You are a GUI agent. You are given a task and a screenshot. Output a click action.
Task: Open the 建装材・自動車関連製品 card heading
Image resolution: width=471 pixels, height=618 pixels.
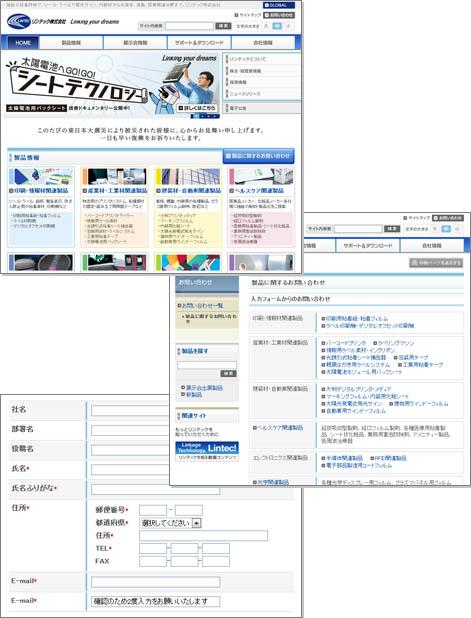(x=188, y=191)
